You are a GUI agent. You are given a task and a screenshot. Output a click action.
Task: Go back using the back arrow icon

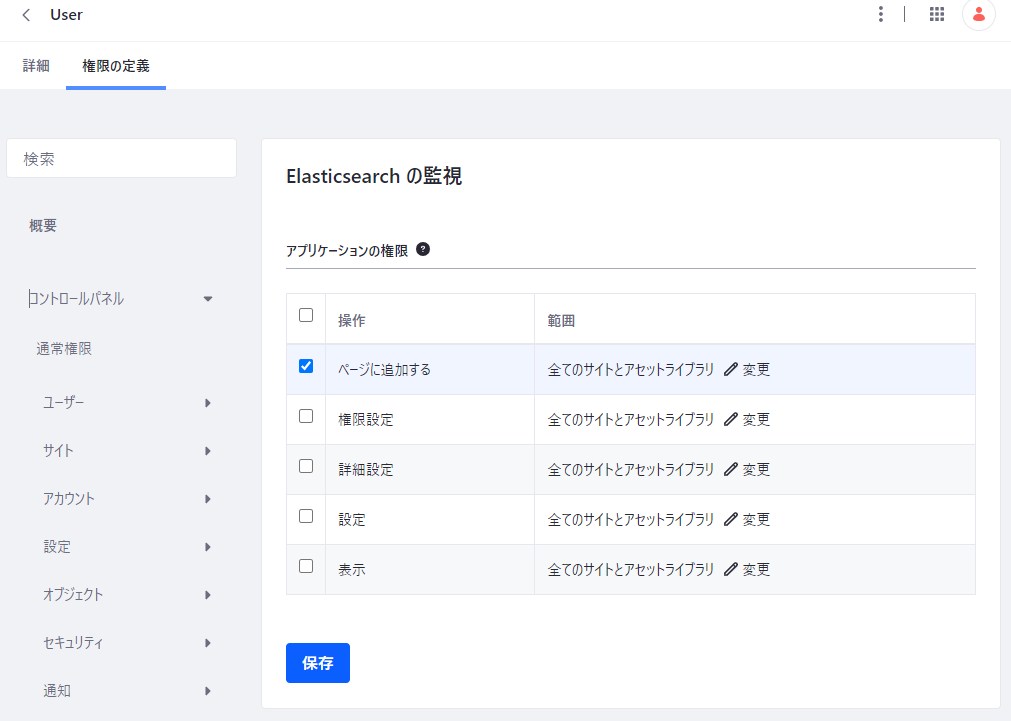(x=26, y=15)
